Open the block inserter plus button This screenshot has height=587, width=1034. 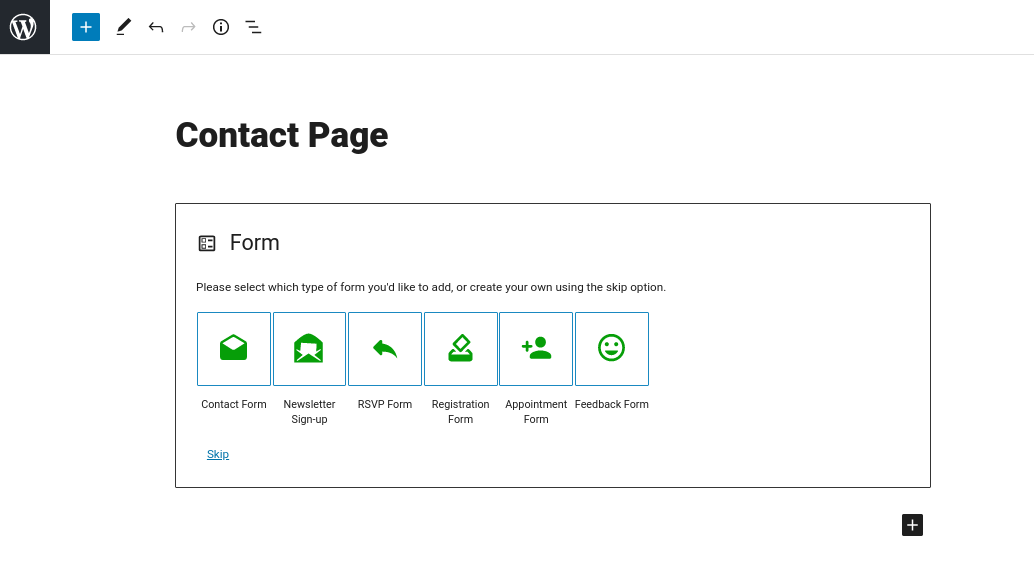86,27
